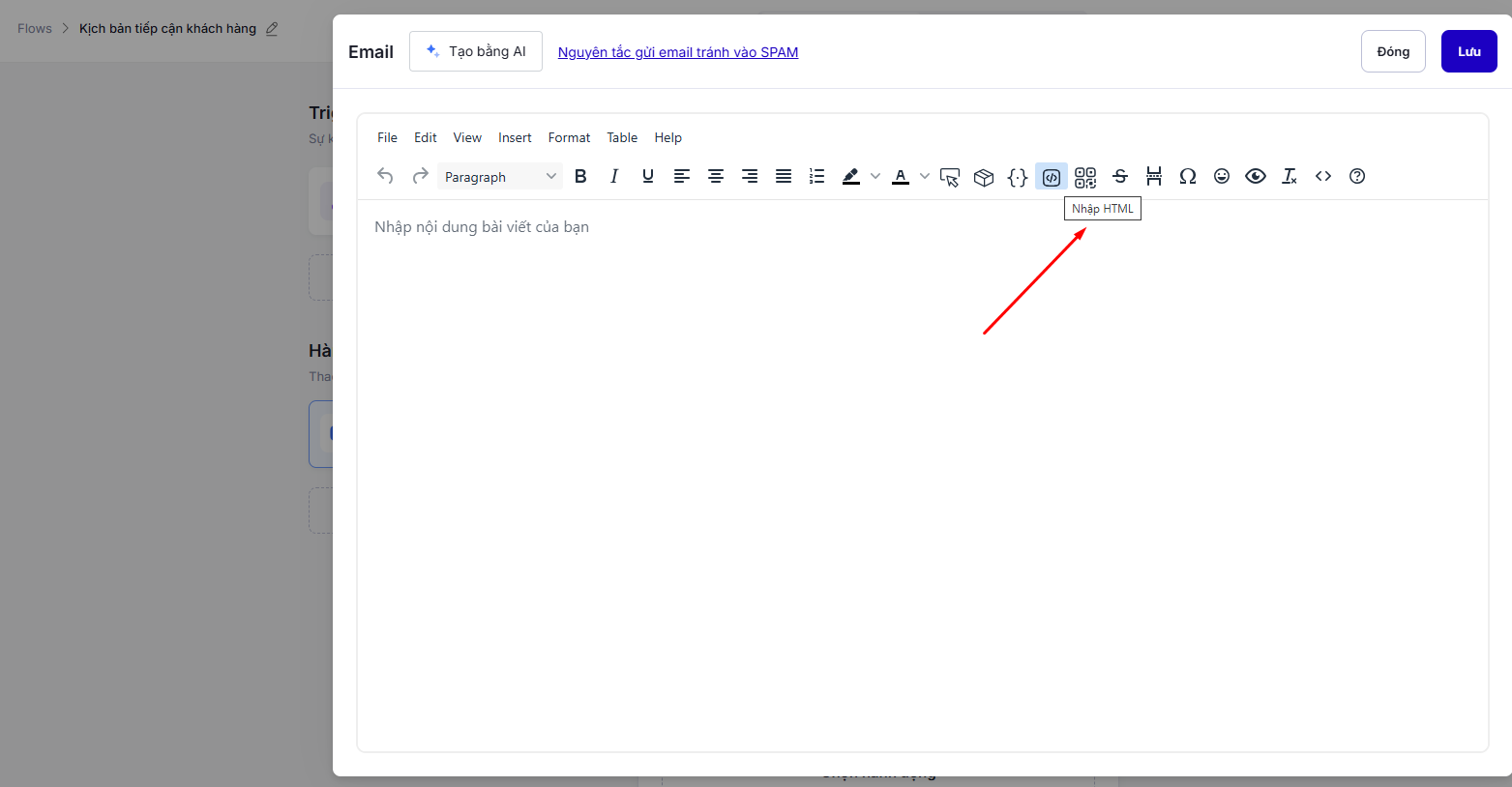The height and width of the screenshot is (787, 1512).
Task: Open the special character Omega tool
Action: (1188, 176)
